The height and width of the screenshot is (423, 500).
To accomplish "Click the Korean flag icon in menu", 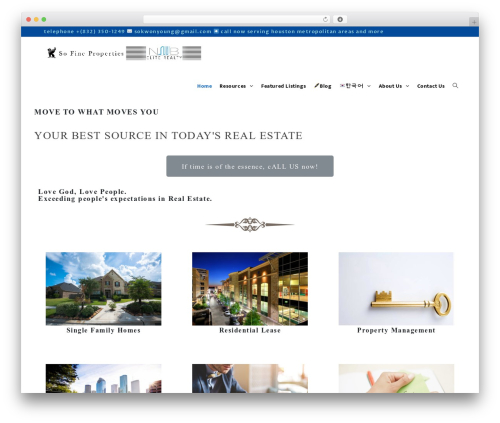I will click(342, 86).
